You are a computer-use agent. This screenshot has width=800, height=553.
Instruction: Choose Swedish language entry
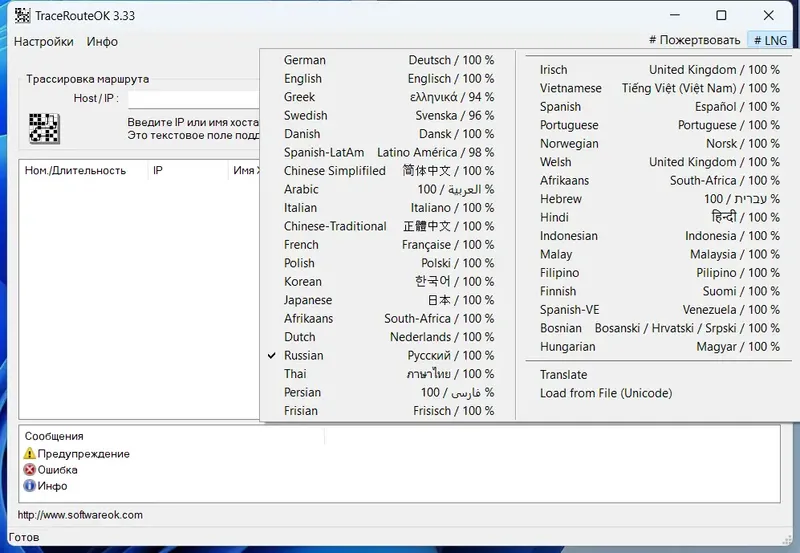[388, 115]
